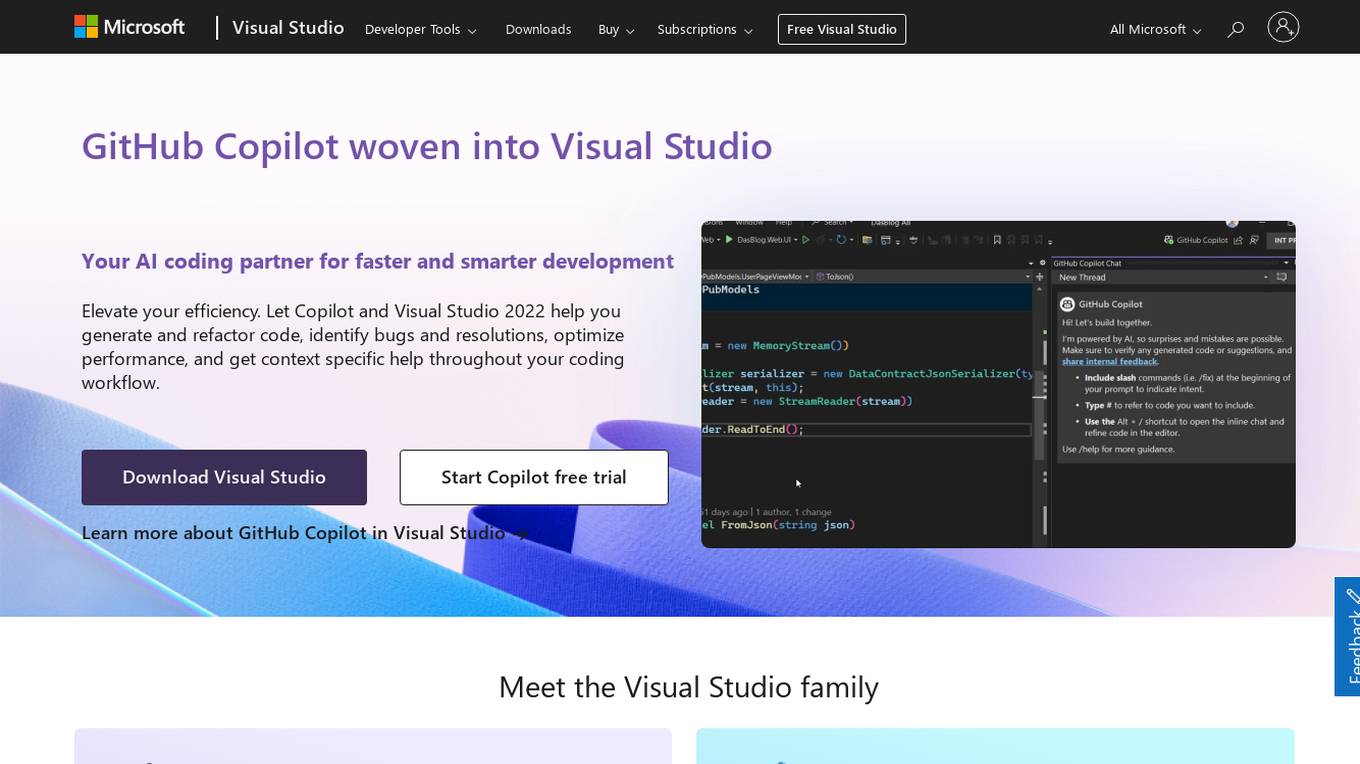This screenshot has width=1360, height=764.
Task: Click the Download Visual Studio button
Action: (x=224, y=477)
